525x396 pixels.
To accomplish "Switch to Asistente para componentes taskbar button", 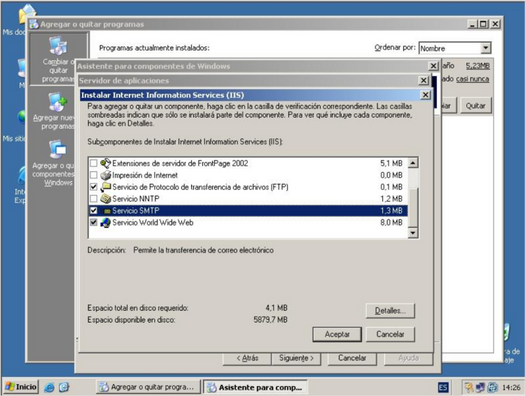I will [255, 388].
